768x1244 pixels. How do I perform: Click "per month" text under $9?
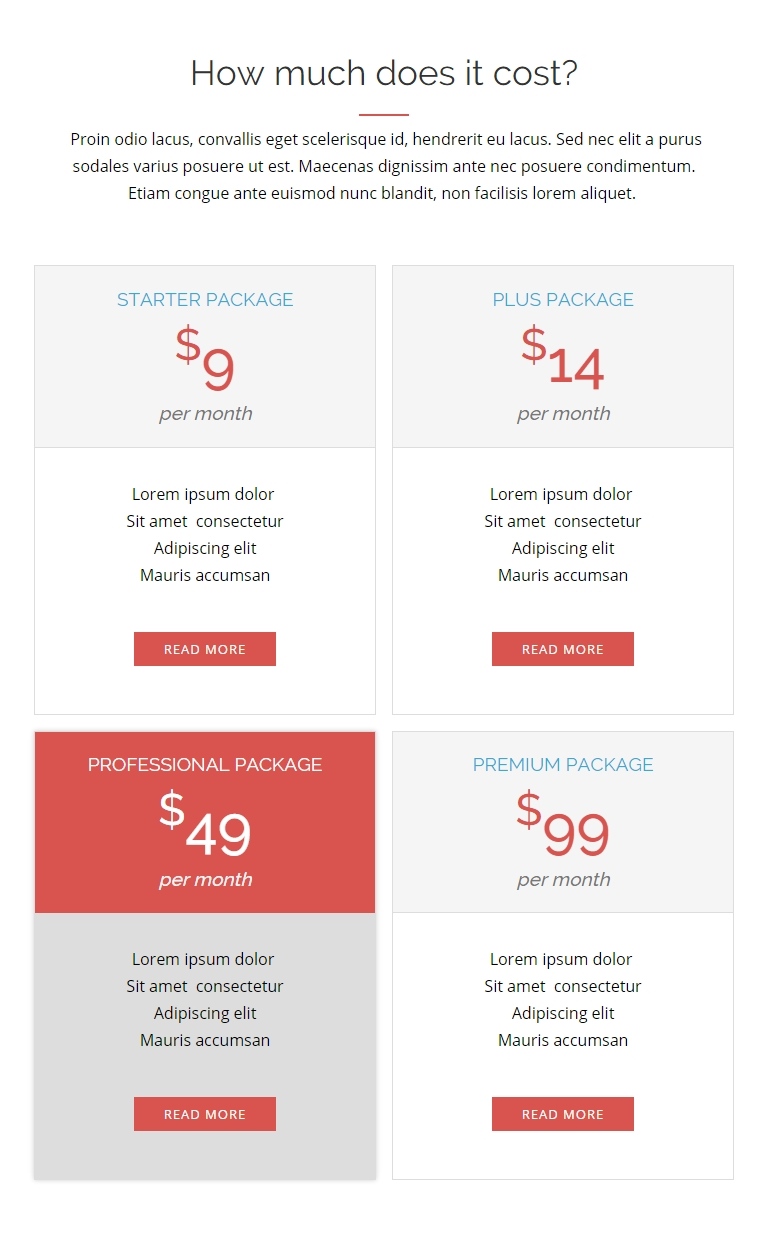205,413
